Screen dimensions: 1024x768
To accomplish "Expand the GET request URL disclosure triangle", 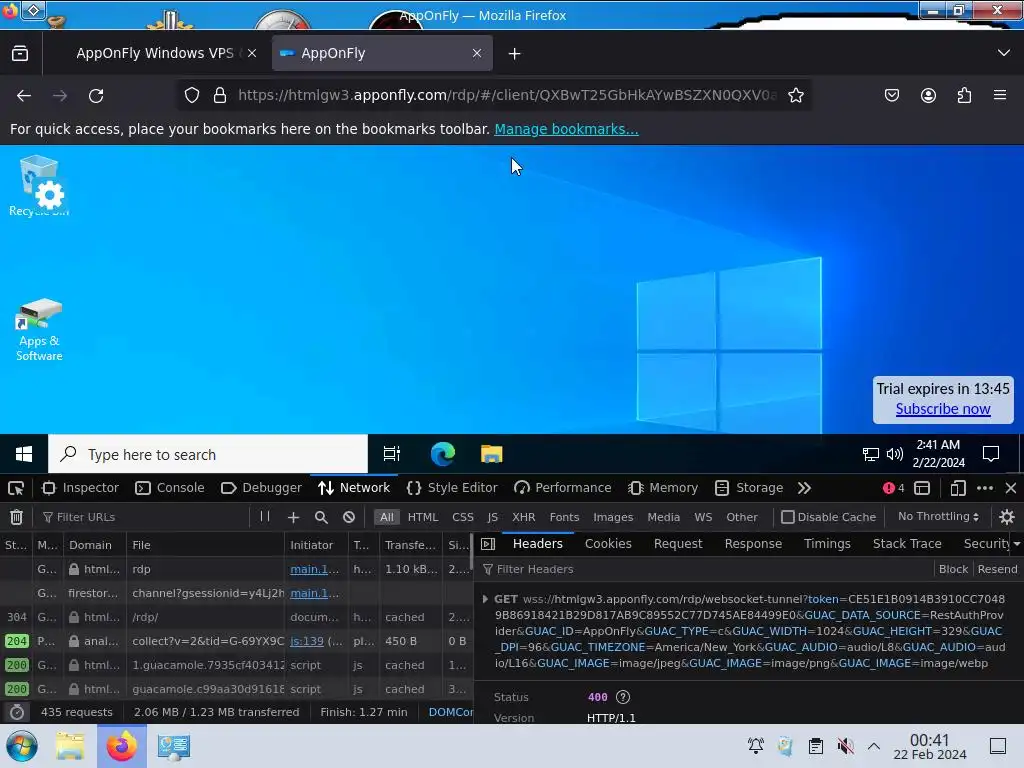I will (x=485, y=599).
